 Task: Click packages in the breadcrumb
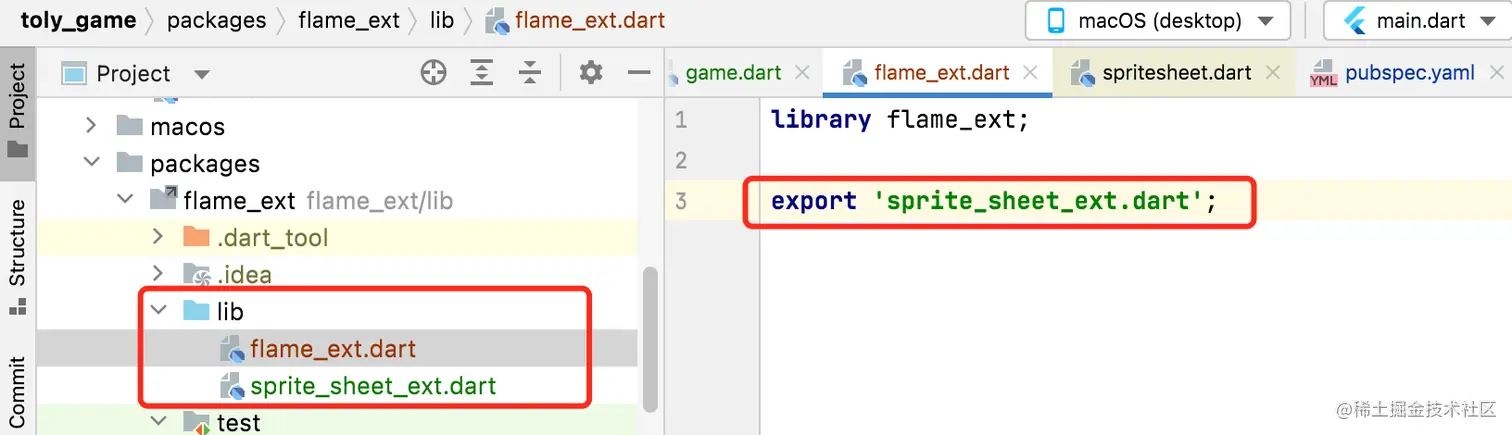tap(217, 20)
